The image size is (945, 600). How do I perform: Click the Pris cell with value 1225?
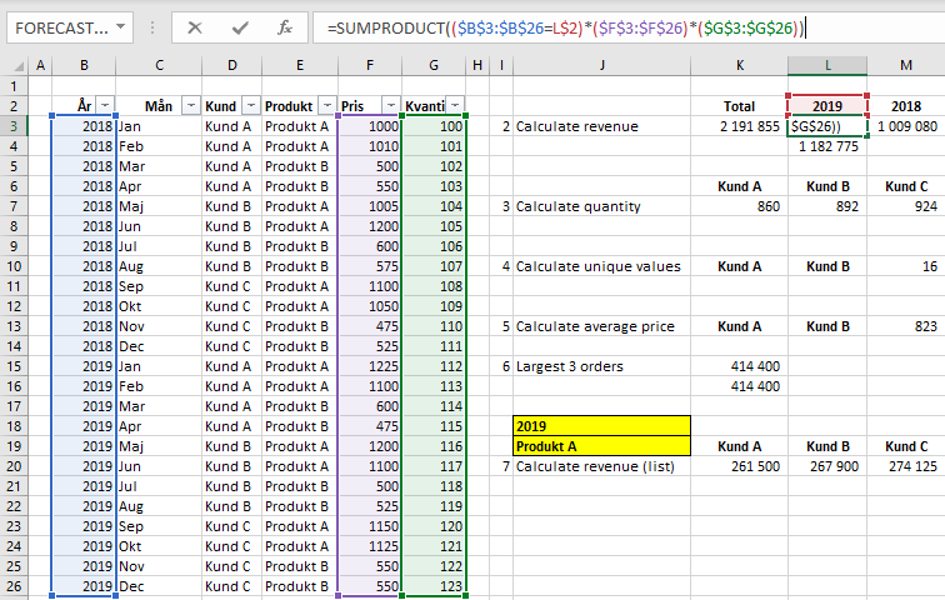(x=369, y=366)
